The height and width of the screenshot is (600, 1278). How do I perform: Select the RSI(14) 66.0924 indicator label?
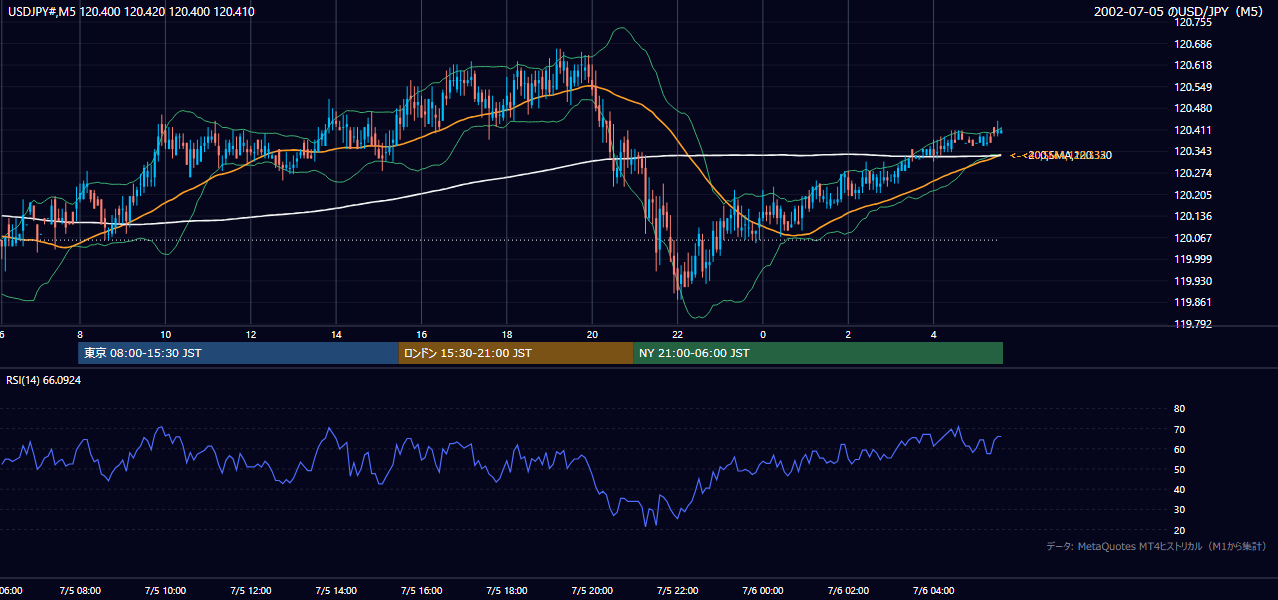[43, 380]
